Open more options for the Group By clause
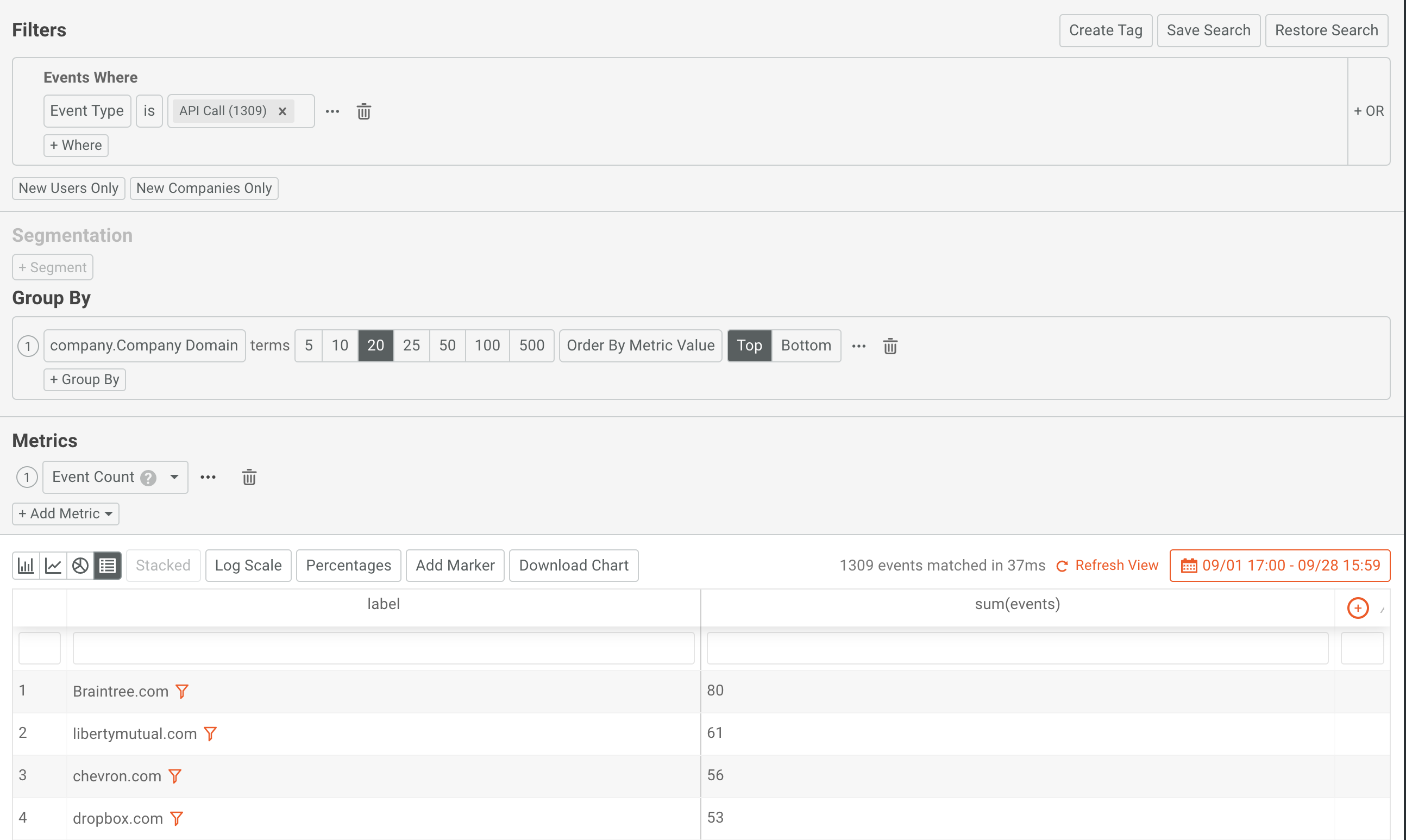 point(859,346)
